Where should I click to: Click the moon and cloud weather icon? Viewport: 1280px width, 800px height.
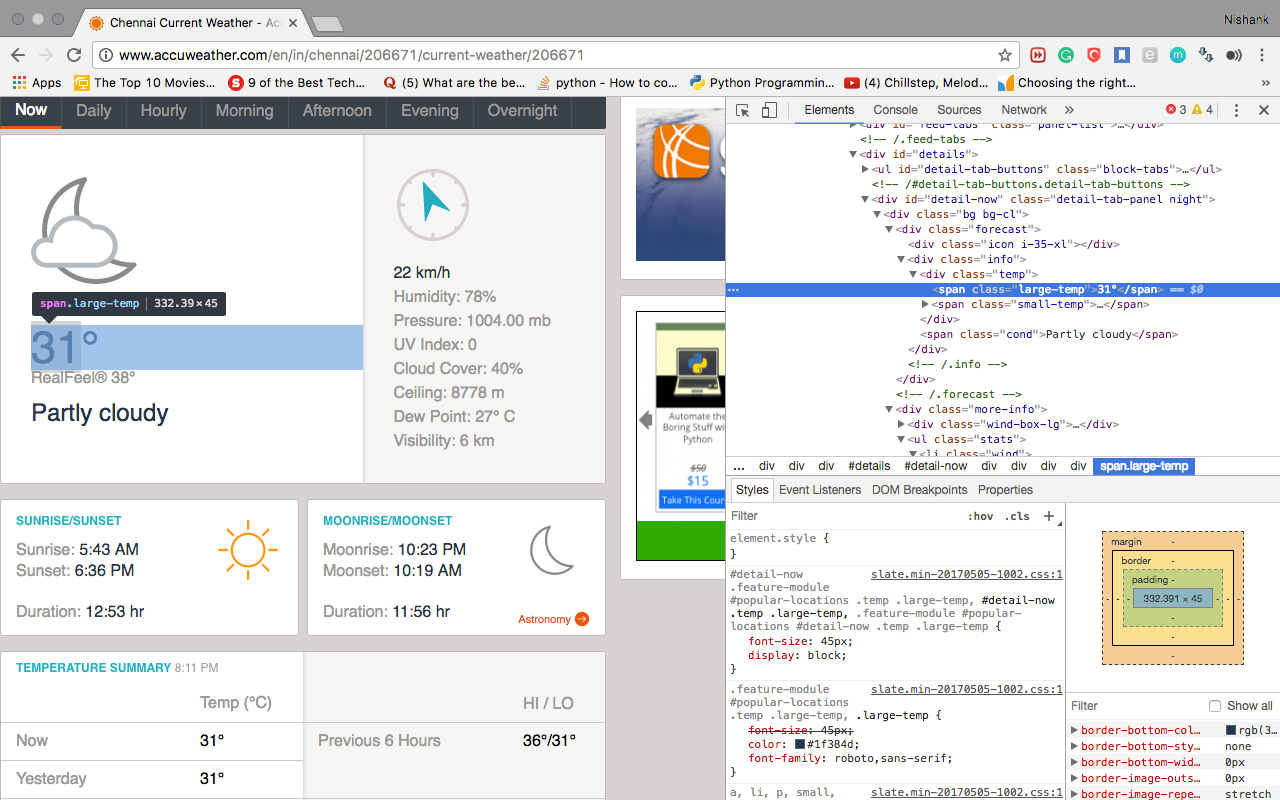pos(84,231)
